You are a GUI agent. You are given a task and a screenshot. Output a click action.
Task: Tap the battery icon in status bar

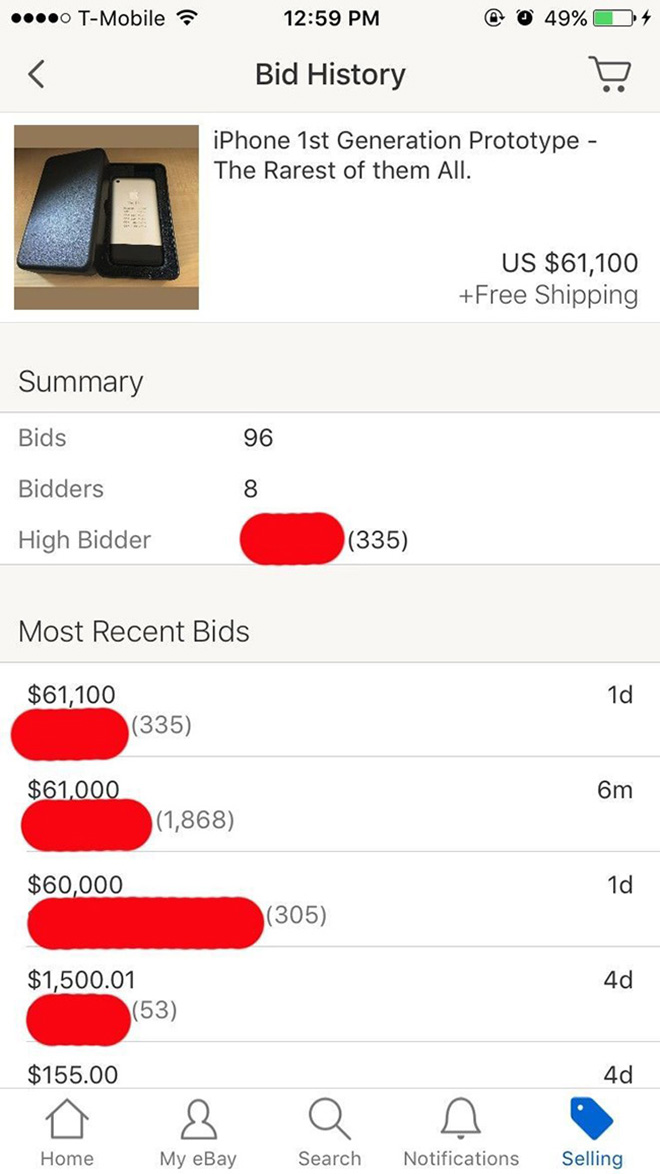[x=611, y=18]
